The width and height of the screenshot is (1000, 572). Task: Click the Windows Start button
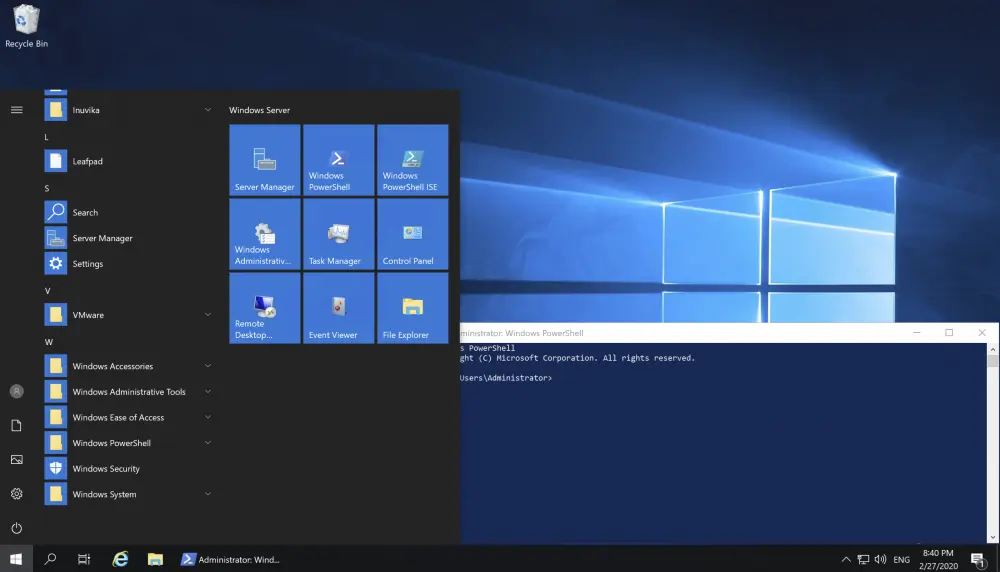[16, 559]
